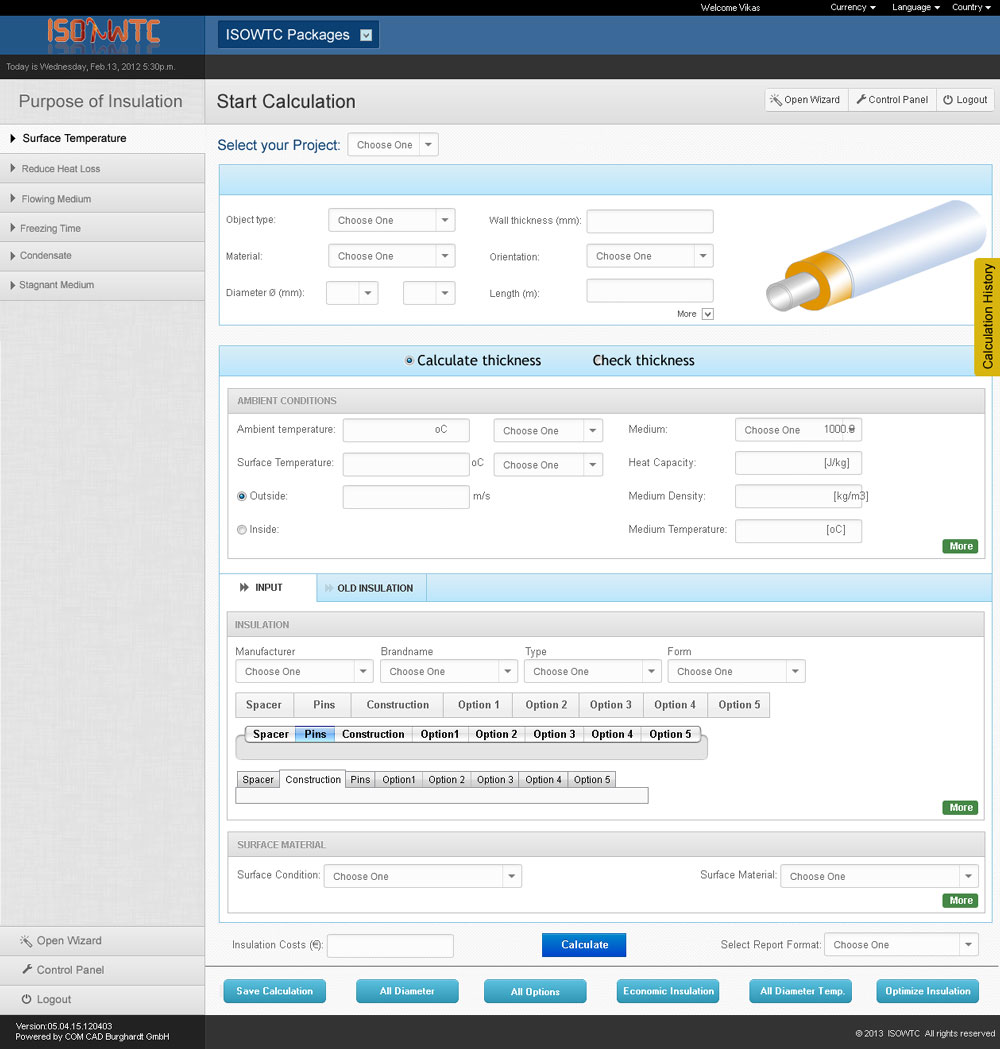Click the ISOWTC logo

point(103,33)
